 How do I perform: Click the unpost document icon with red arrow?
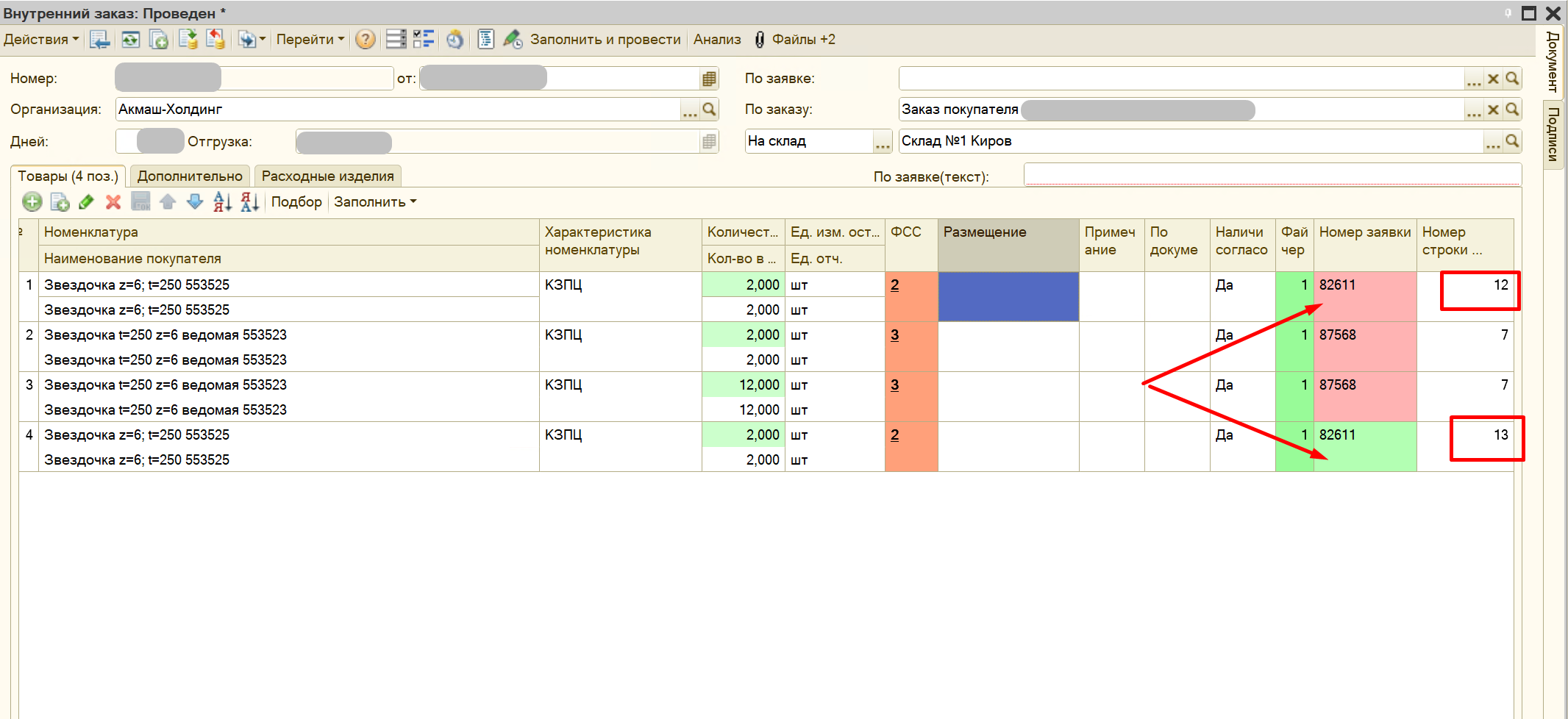coord(215,40)
